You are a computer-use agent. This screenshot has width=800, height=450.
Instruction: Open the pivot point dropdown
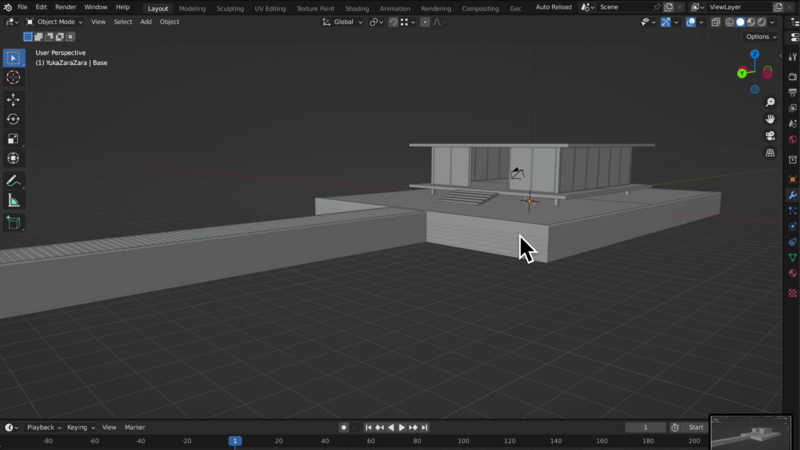377,22
